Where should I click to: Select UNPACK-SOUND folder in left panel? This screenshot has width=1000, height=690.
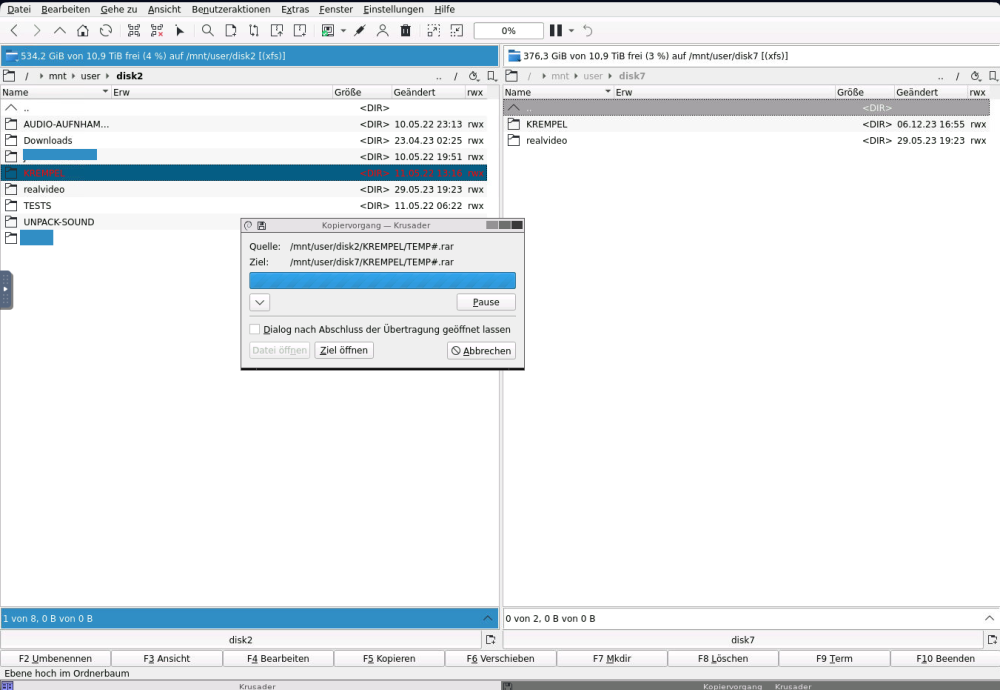point(244,222)
